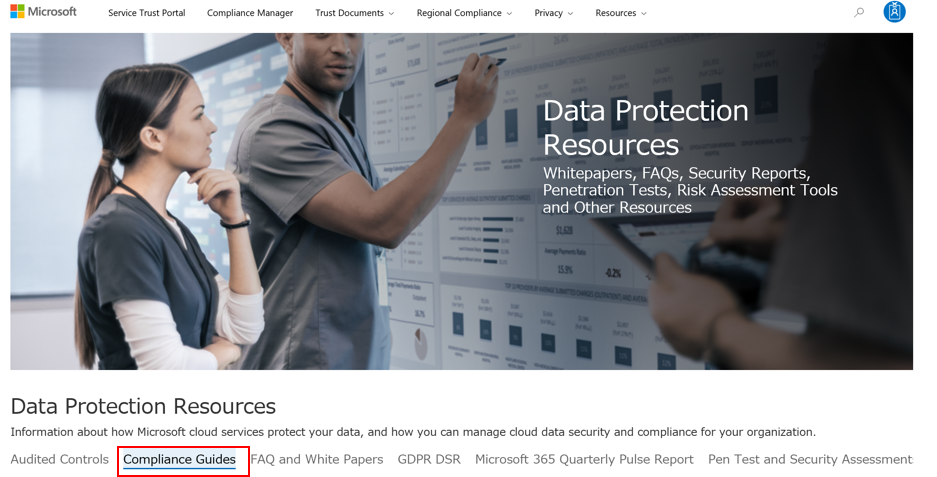Open the GDPR DSR tab
Image resolution: width=937 pixels, height=477 pixels.
point(429,459)
